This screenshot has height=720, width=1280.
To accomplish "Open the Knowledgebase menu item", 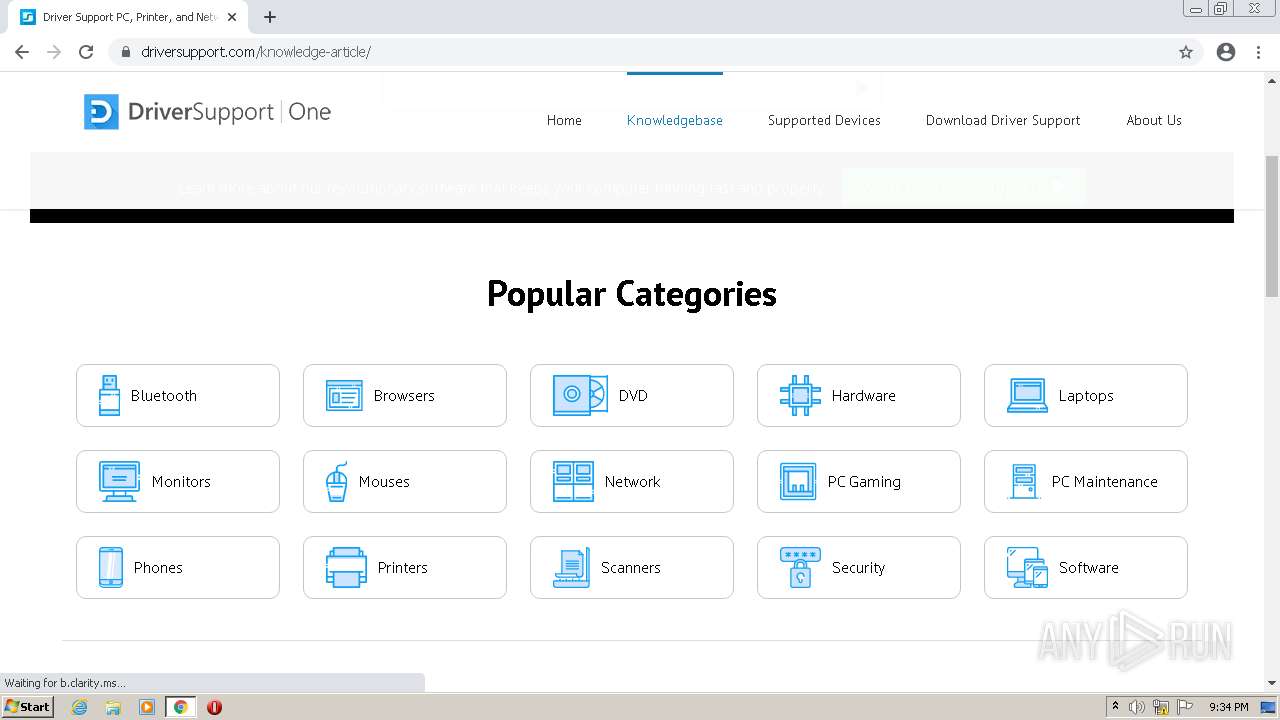I will point(675,120).
